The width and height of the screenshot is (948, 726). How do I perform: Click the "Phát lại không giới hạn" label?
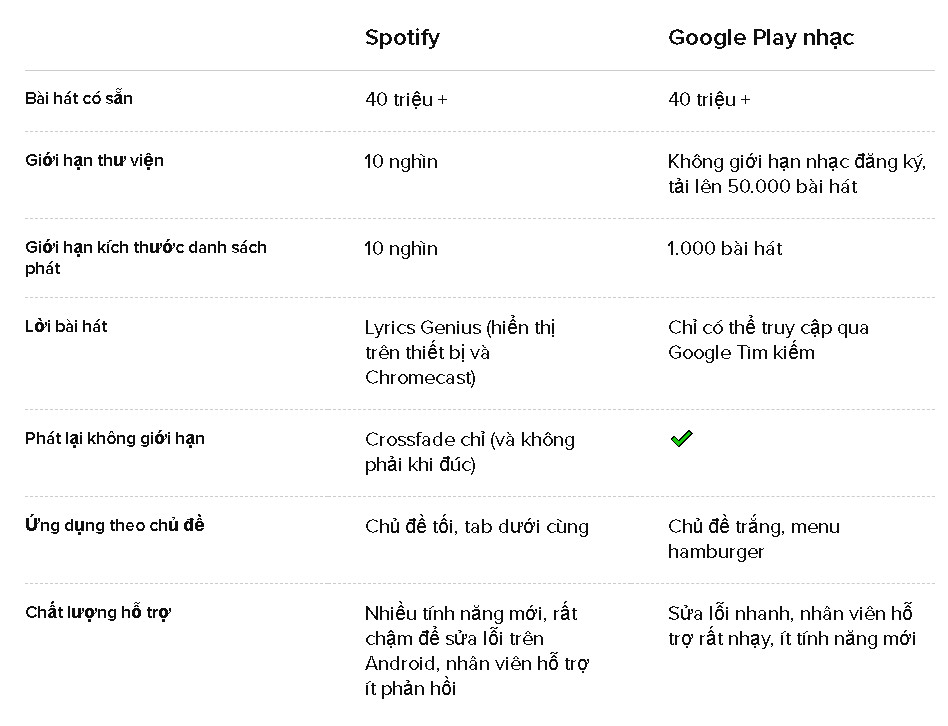(115, 438)
